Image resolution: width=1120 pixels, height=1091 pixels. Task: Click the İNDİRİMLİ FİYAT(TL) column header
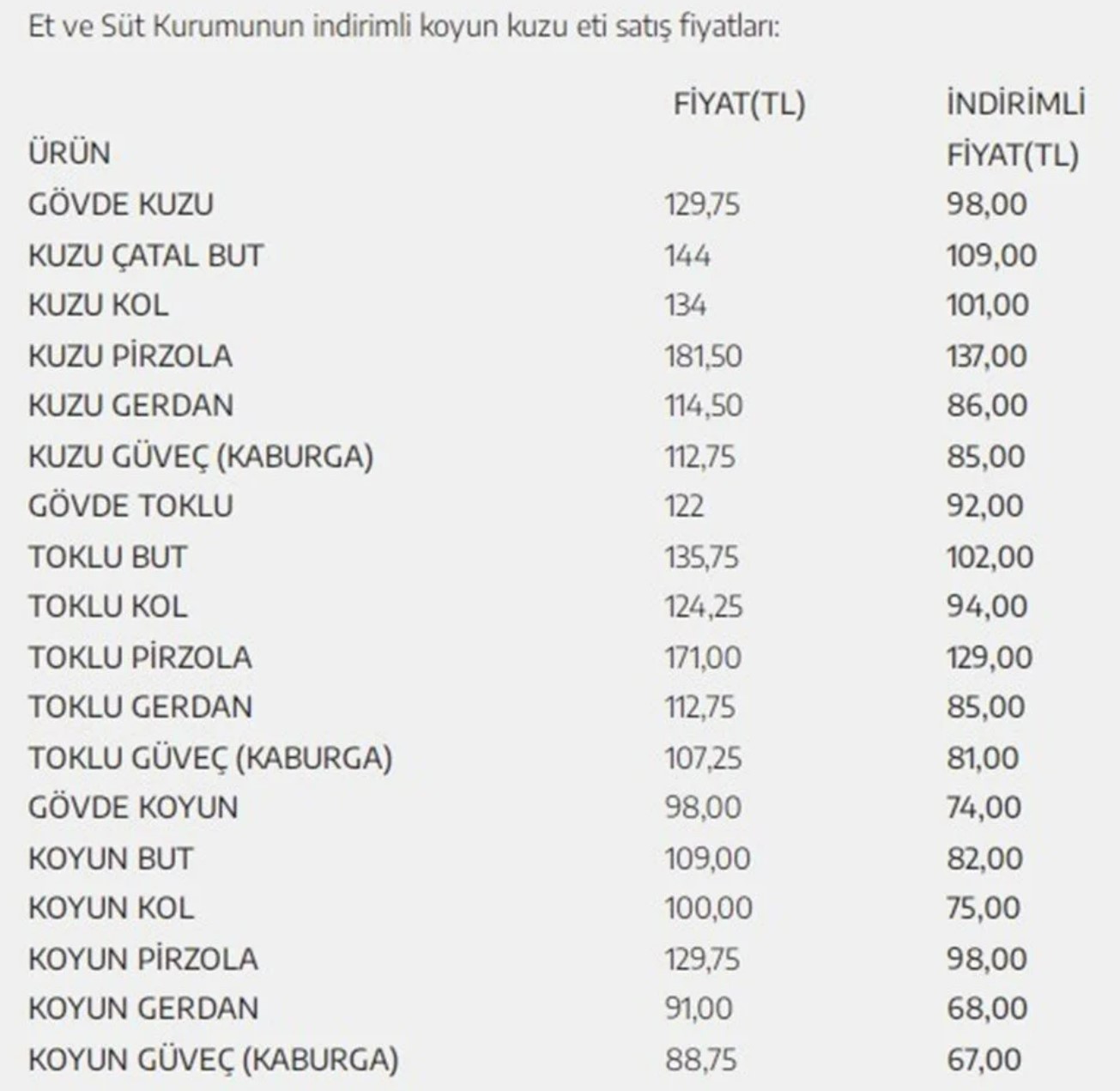(x=1014, y=129)
